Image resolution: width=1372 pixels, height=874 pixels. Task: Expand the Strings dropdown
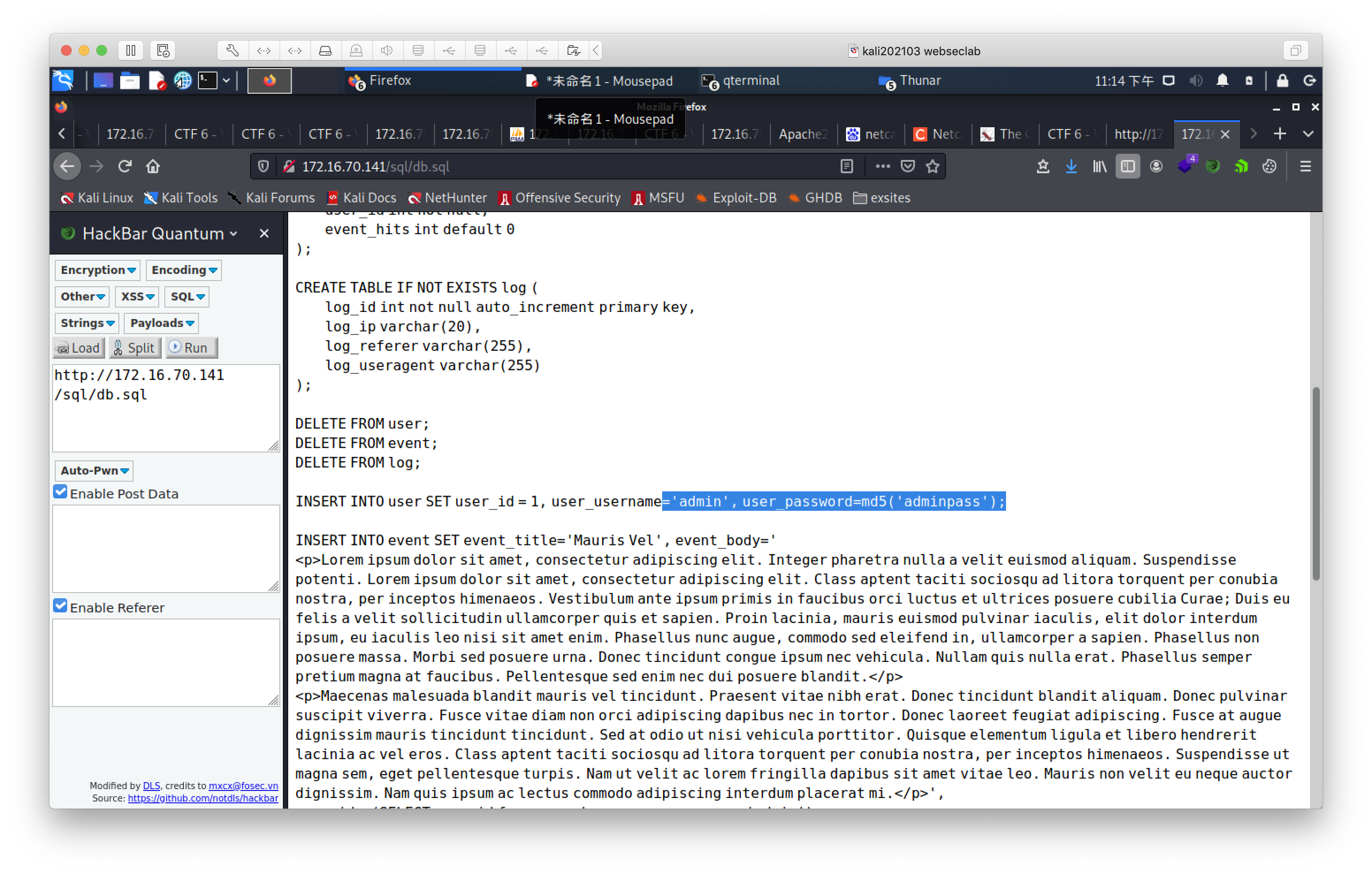tap(87, 323)
